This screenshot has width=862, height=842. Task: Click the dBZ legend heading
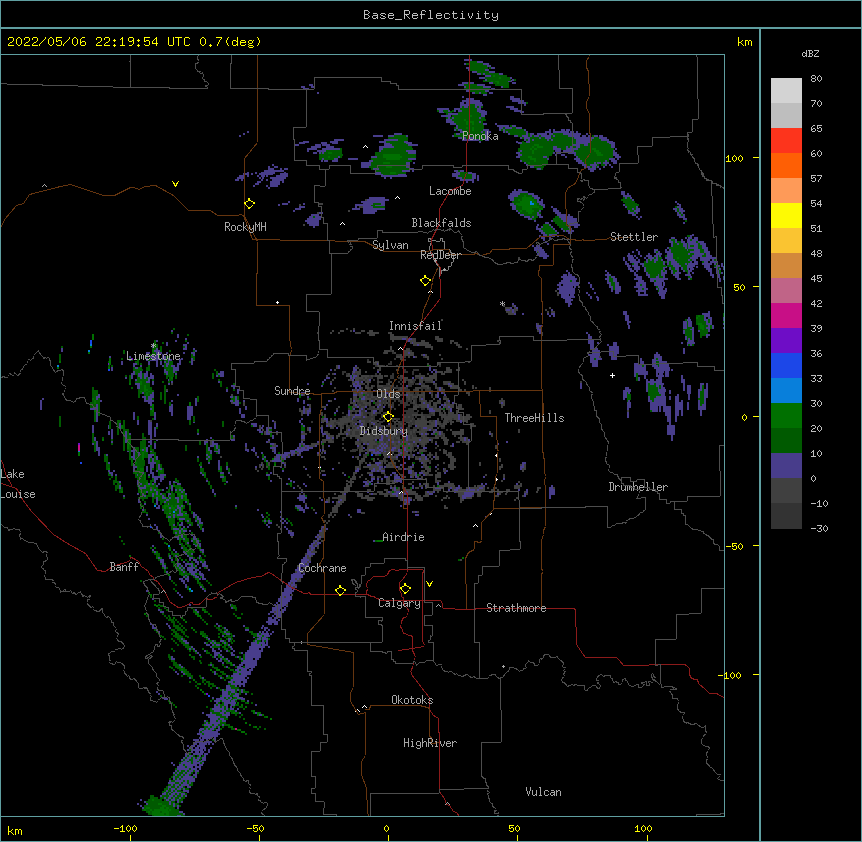[810, 54]
